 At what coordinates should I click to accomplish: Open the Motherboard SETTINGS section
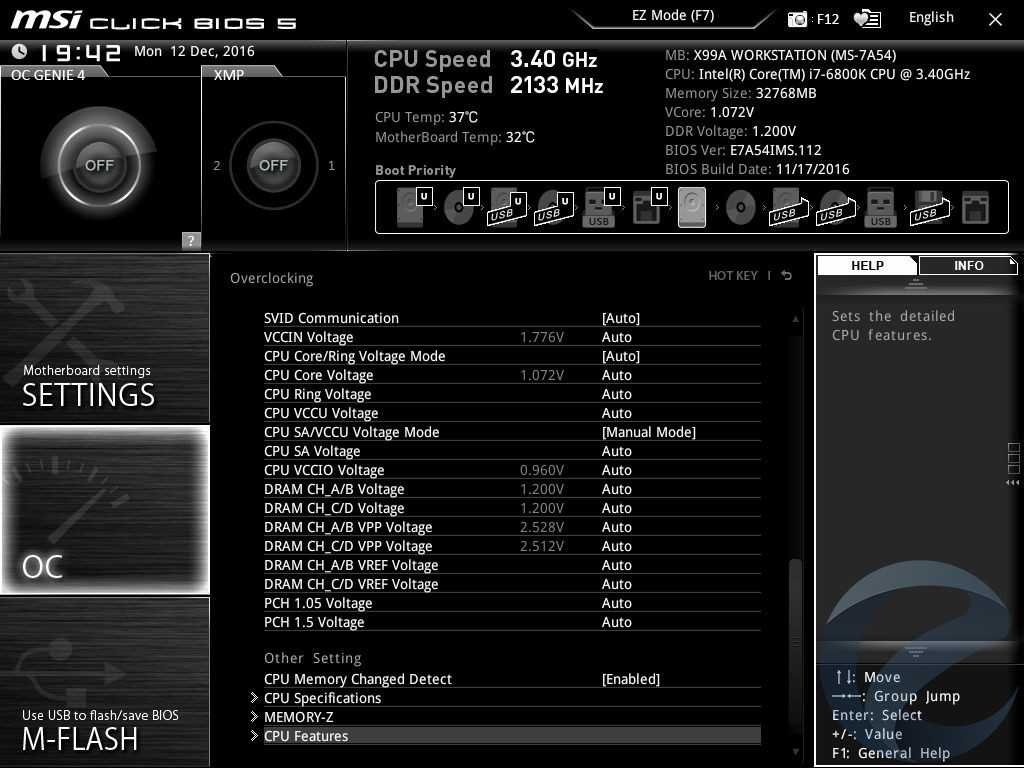click(105, 340)
